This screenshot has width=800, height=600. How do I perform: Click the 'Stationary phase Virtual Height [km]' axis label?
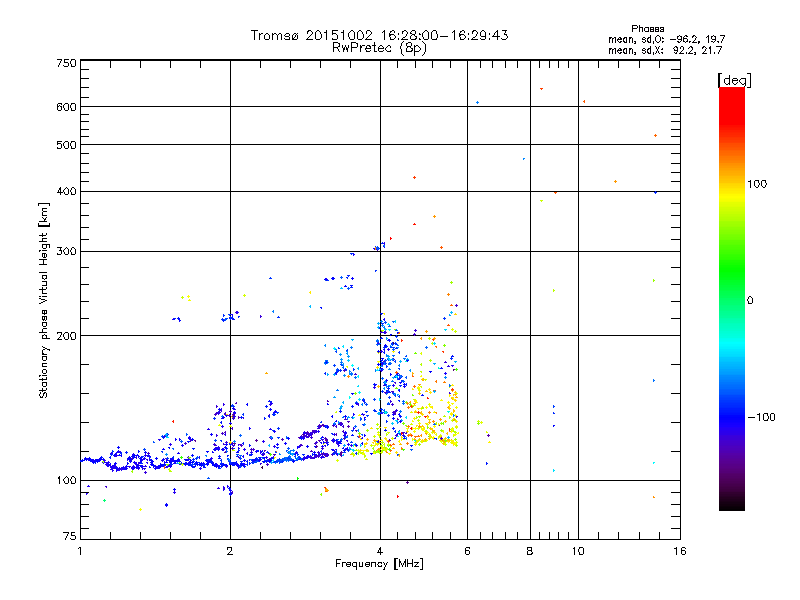click(43, 301)
